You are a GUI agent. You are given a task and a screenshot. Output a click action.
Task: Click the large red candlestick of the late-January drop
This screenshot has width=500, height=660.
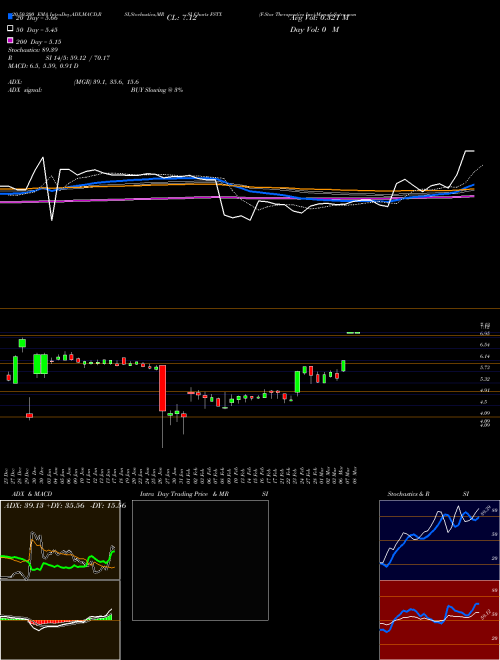(162, 388)
